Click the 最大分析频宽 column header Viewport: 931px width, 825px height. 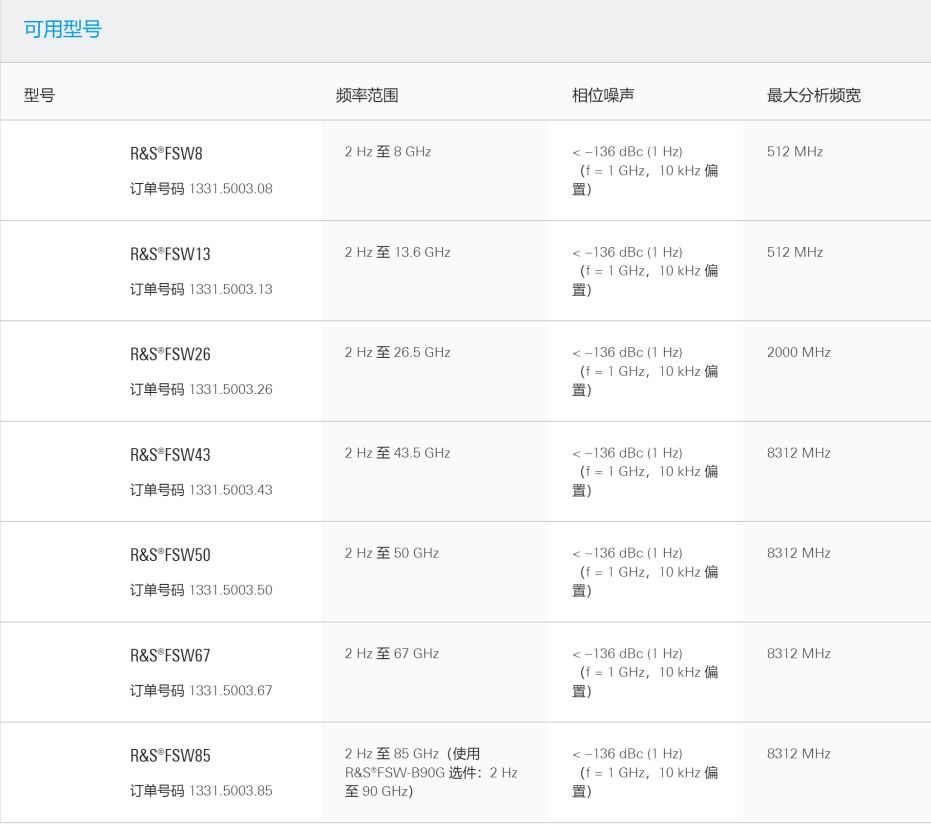[813, 95]
